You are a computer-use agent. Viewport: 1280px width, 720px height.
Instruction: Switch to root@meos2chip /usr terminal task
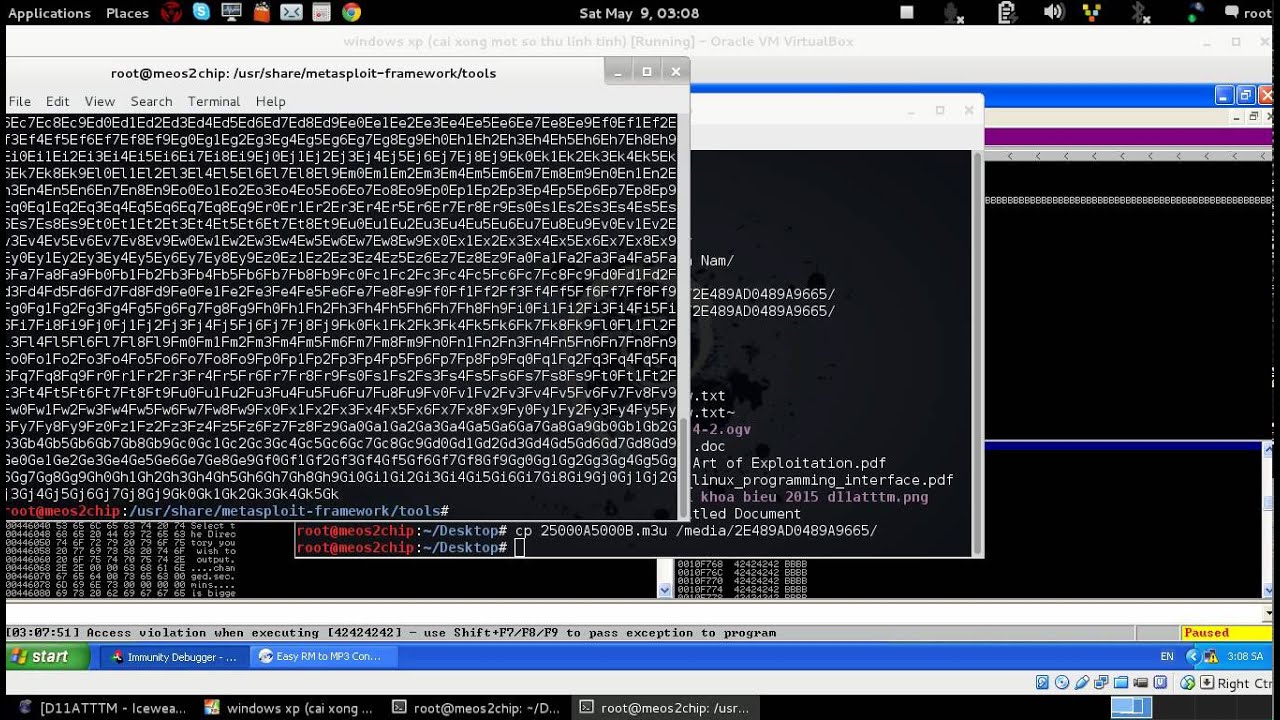point(665,708)
